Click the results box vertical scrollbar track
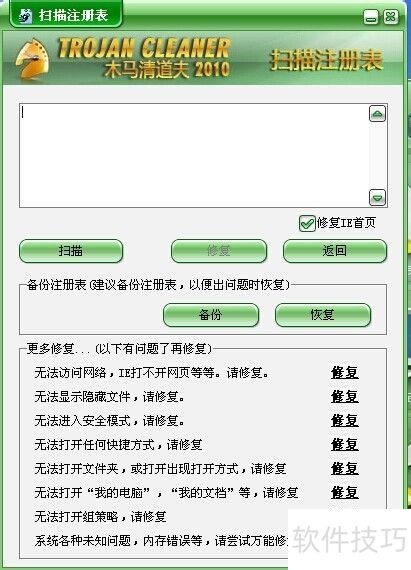Image resolution: width=411 pixels, height=570 pixels. point(377,156)
